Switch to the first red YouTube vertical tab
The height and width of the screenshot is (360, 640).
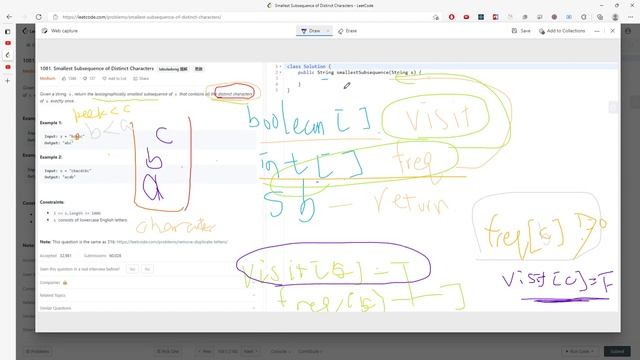coord(8,43)
